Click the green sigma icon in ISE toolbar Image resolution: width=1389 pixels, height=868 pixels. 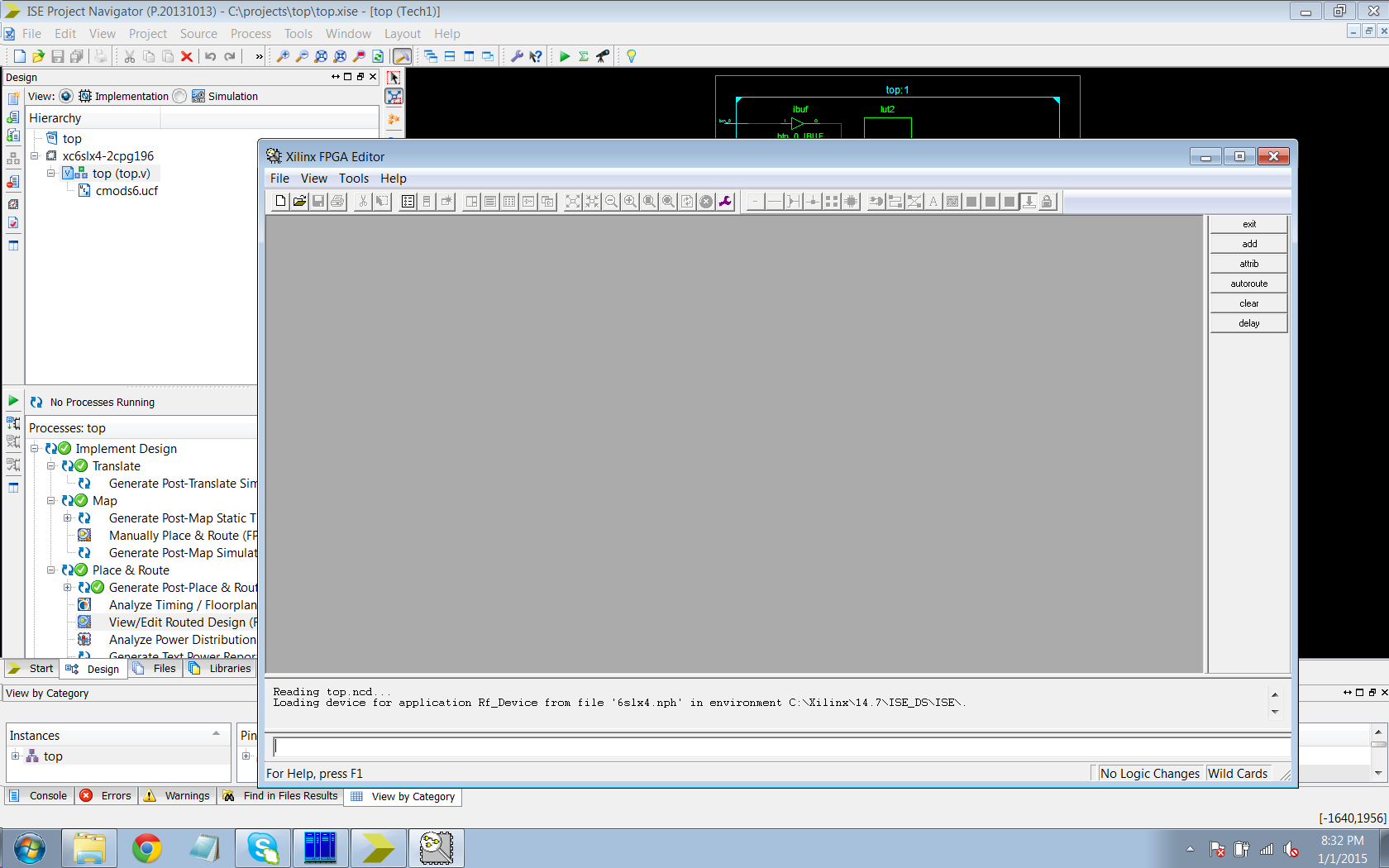(x=584, y=56)
